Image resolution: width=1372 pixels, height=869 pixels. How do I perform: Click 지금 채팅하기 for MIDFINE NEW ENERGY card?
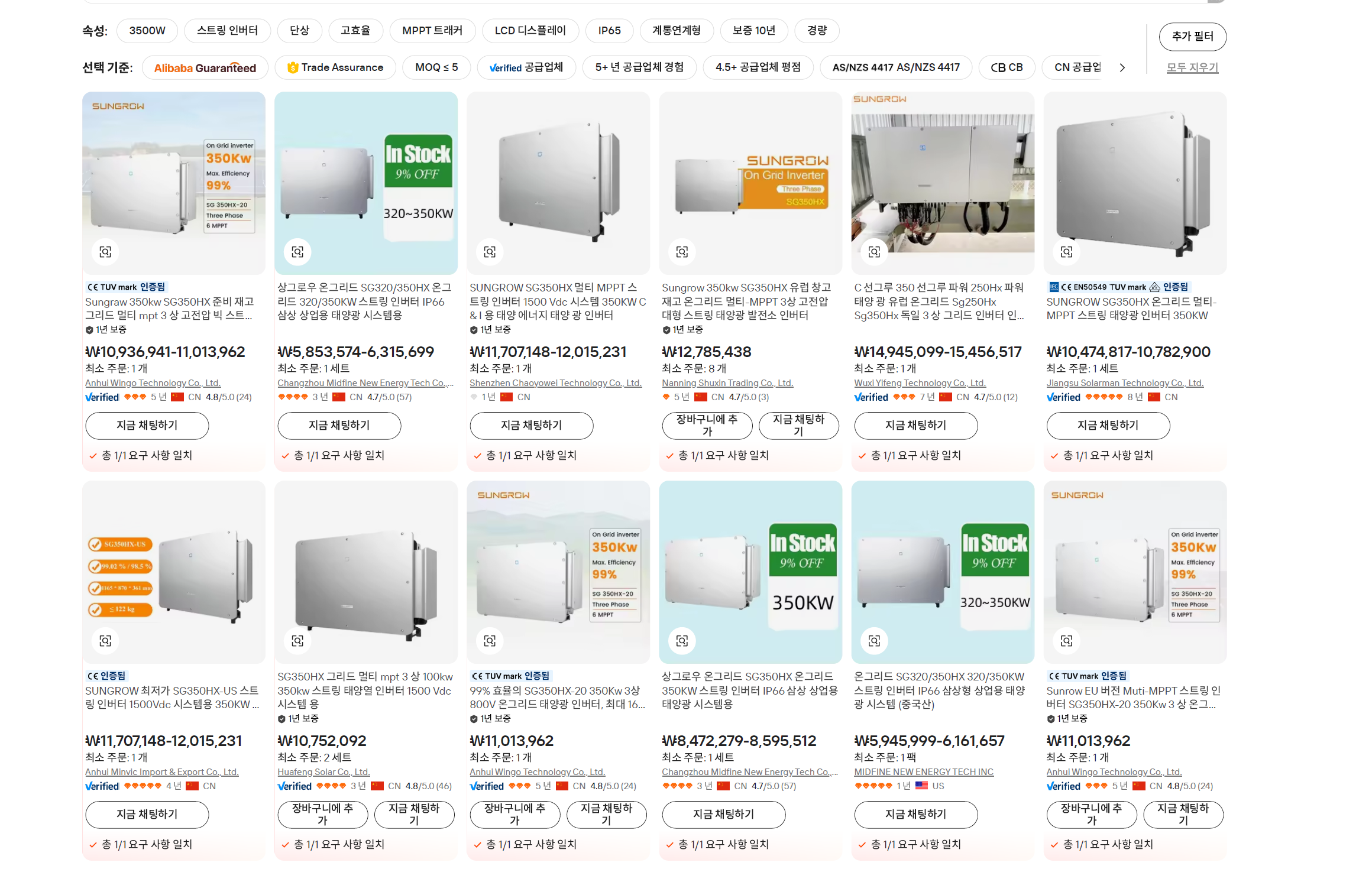tap(916, 815)
